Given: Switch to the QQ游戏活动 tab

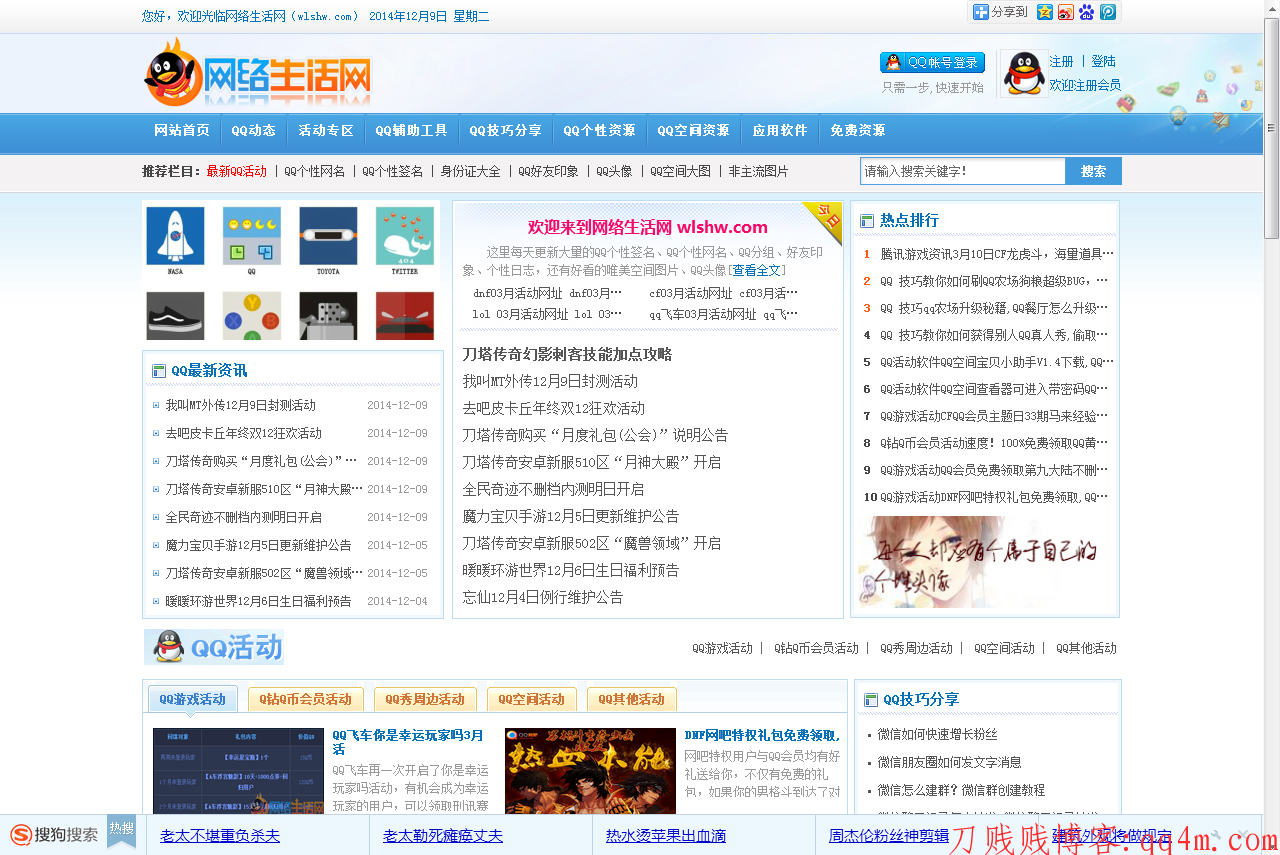Looking at the screenshot, I should 193,699.
